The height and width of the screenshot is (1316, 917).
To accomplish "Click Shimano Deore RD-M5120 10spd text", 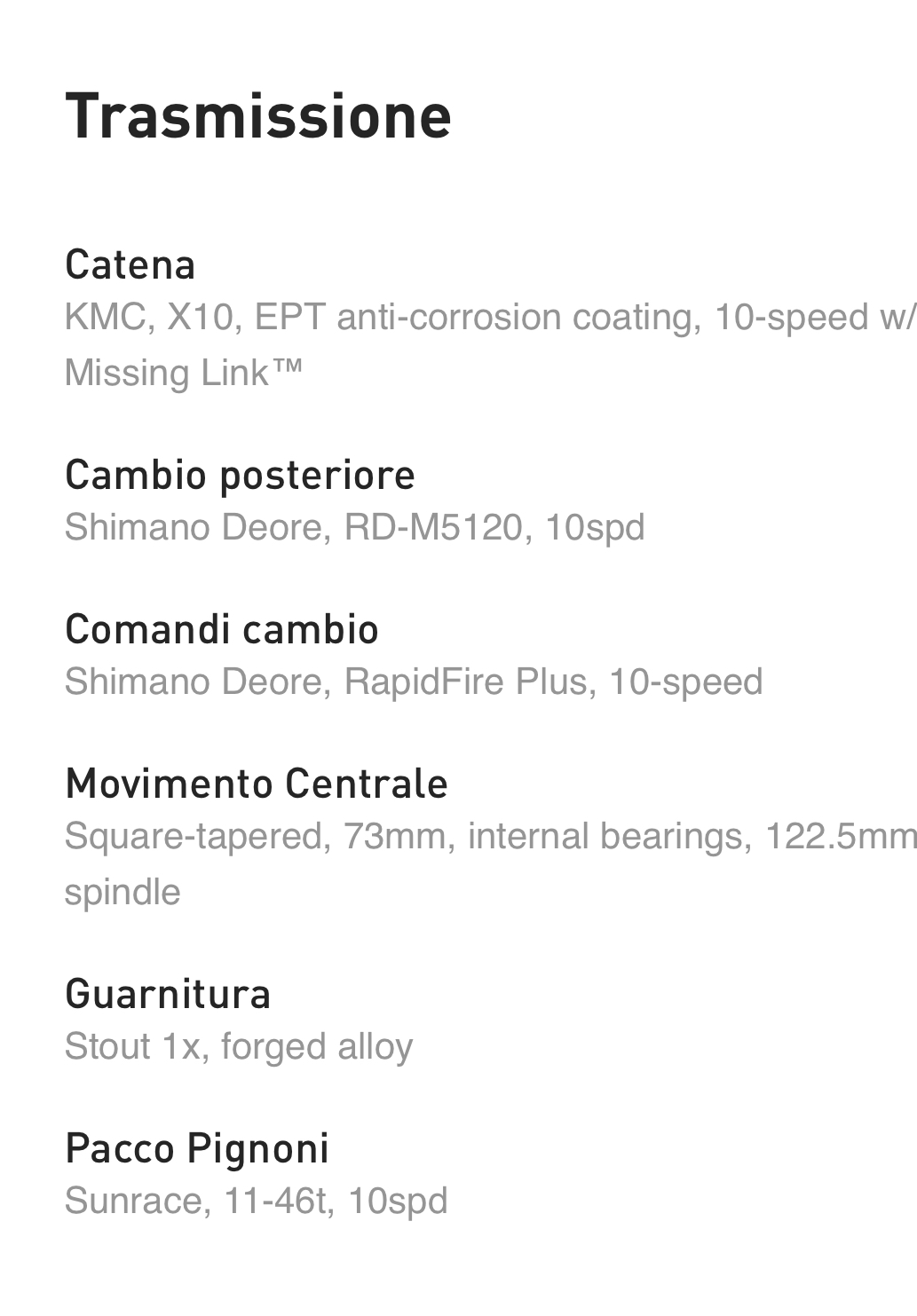I will pyautogui.click(x=355, y=527).
